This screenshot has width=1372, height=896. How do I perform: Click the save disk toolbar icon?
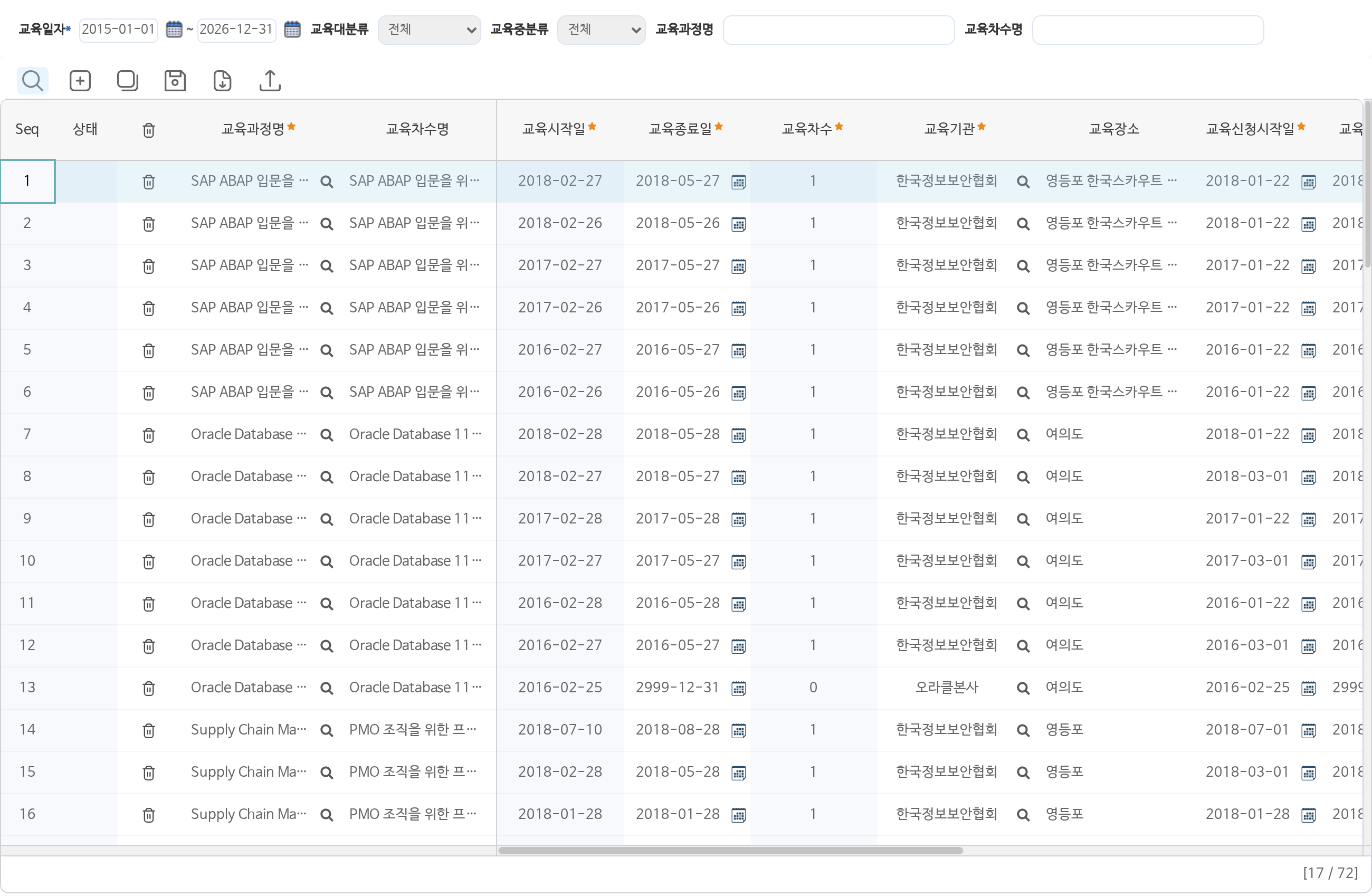(175, 81)
